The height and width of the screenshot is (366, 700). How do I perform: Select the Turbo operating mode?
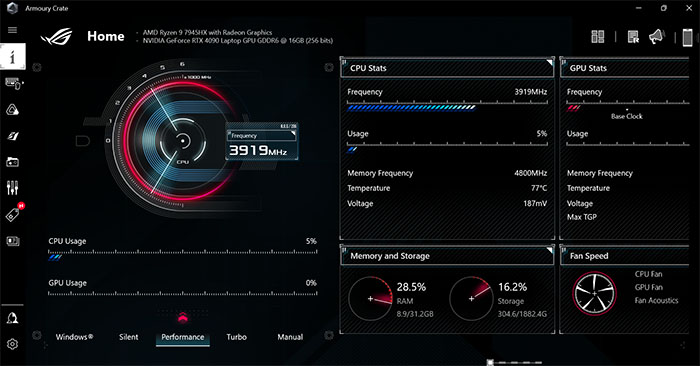(236, 337)
